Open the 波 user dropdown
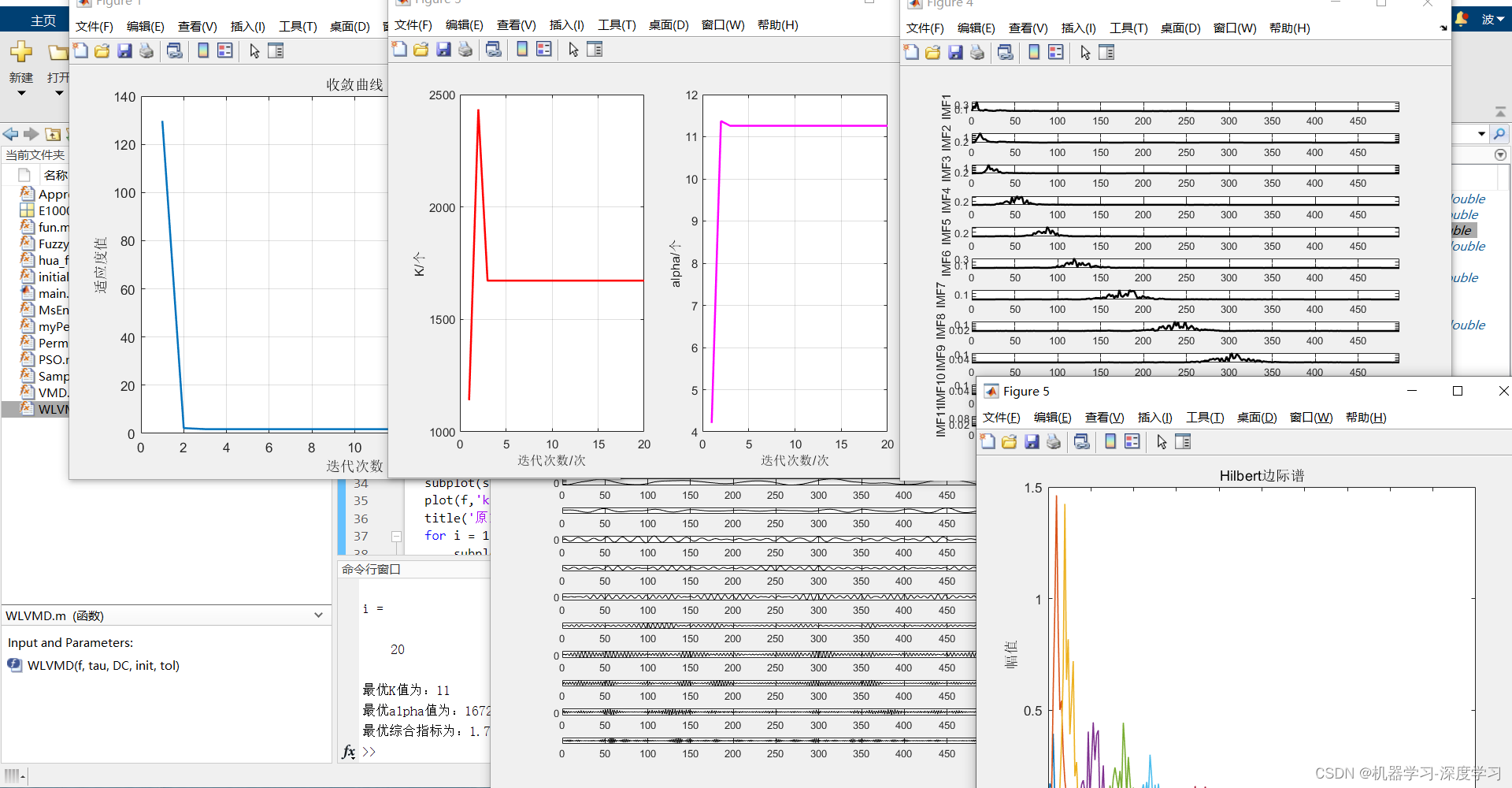This screenshot has width=1512, height=788. click(1492, 20)
